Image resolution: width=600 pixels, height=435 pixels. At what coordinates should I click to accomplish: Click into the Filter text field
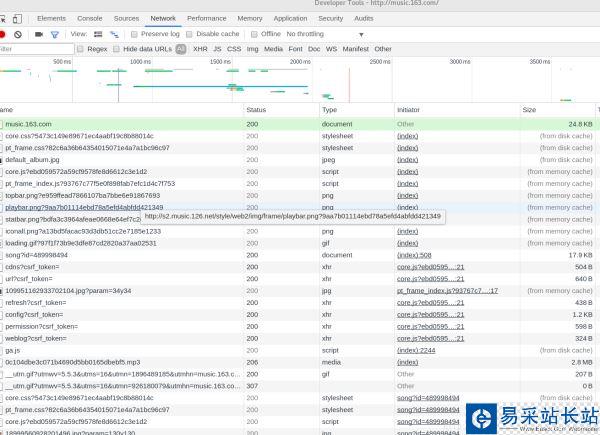pyautogui.click(x=37, y=49)
